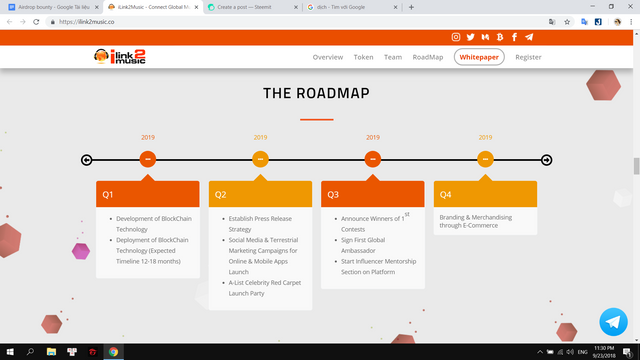640x360 pixels.
Task: Open the Google Translate extension icon
Action: tap(584, 22)
